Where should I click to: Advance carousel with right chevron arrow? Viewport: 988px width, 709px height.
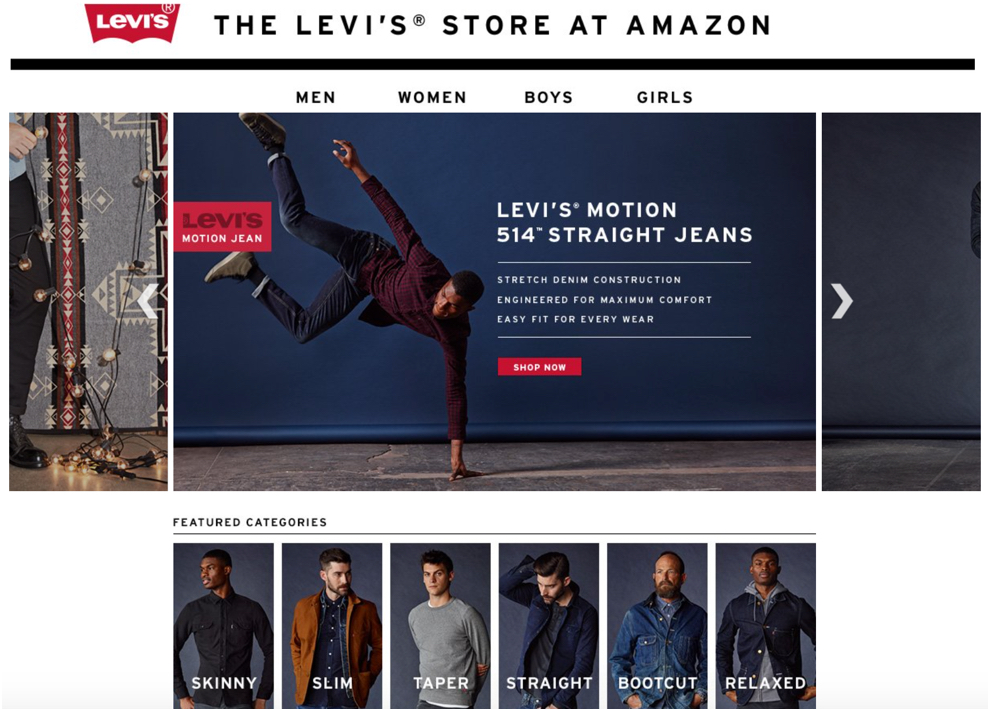point(842,301)
